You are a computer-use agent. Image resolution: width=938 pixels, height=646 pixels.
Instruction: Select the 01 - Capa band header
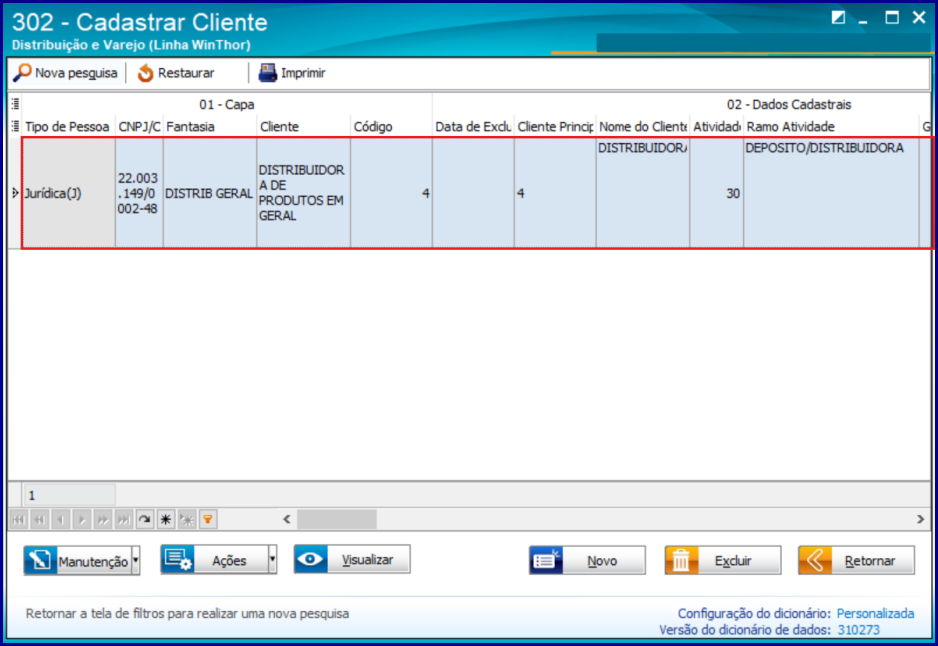click(x=227, y=104)
